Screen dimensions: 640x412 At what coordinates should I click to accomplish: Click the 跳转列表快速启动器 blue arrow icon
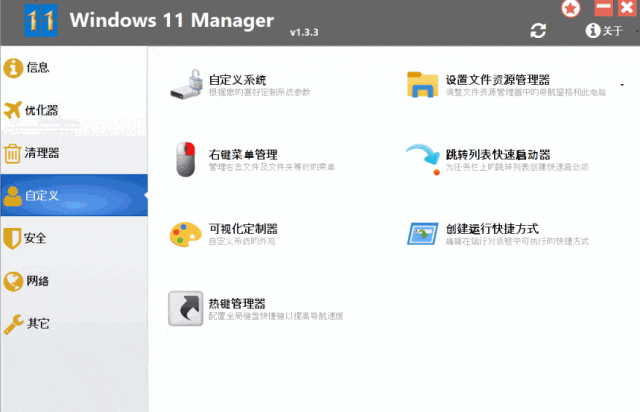(423, 159)
